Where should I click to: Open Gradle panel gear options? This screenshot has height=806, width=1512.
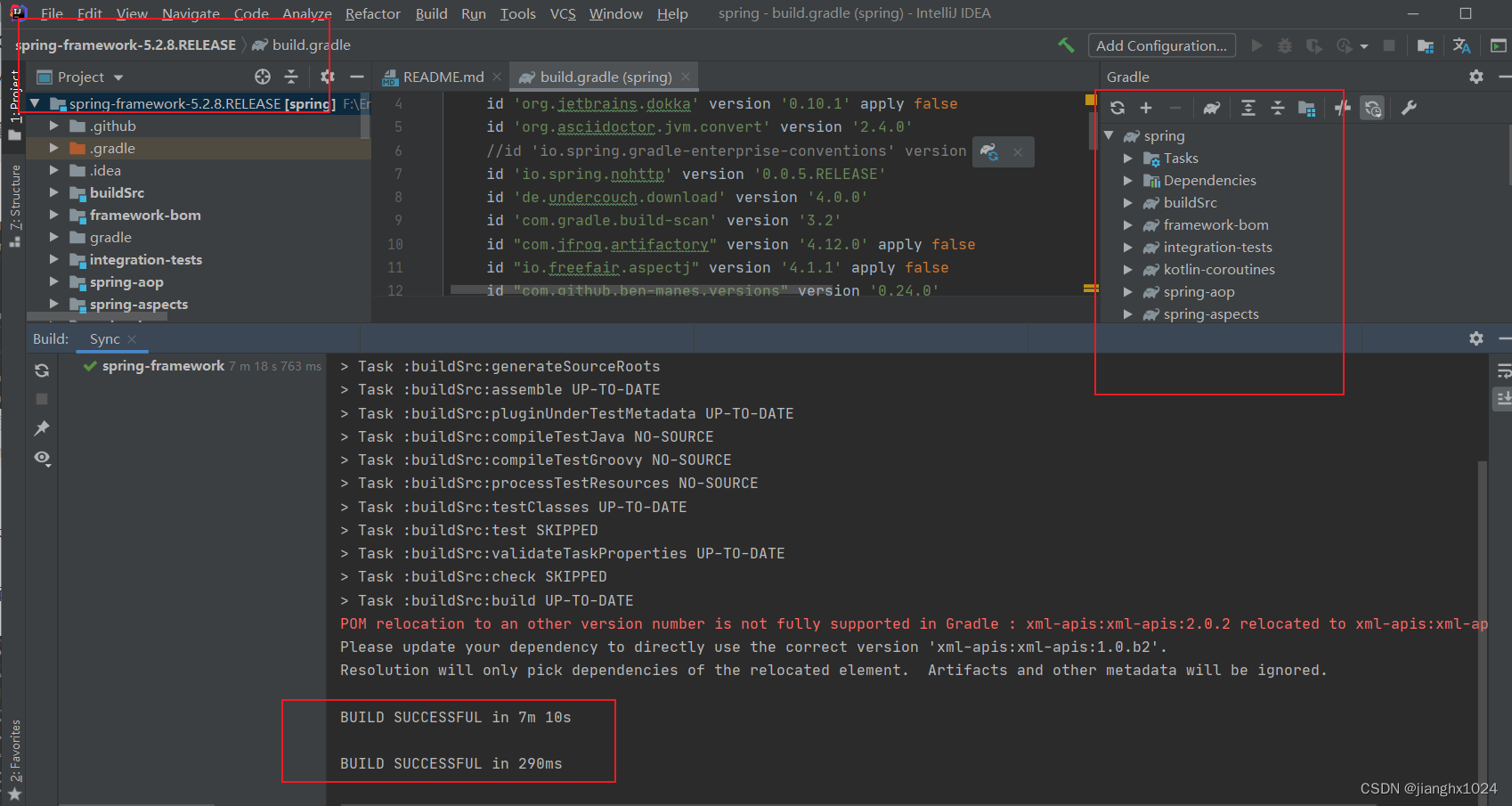[x=1476, y=77]
